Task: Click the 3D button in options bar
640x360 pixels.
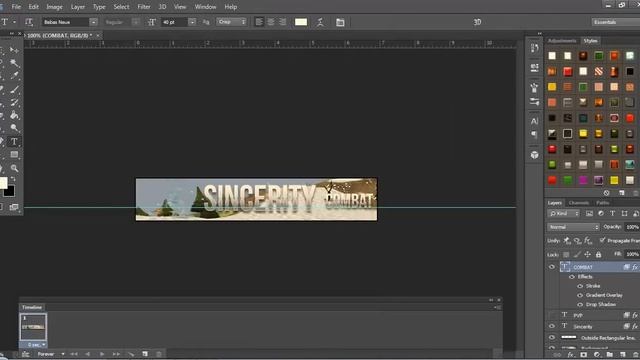Action: point(477,22)
